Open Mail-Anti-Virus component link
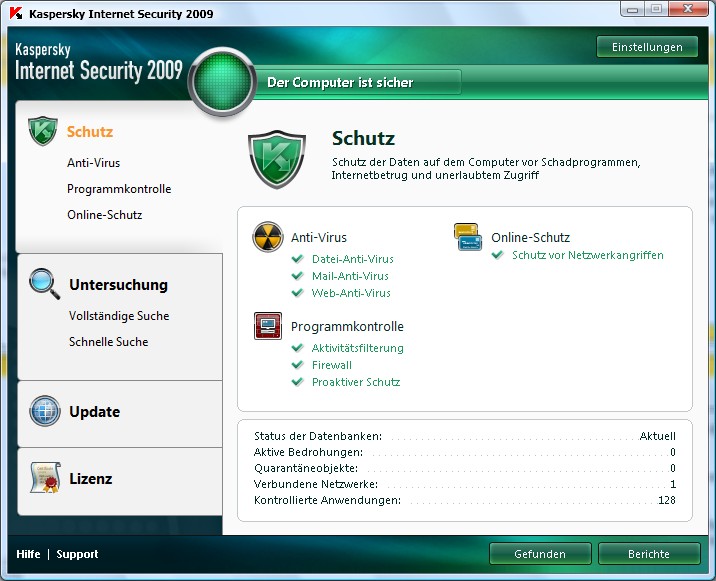This screenshot has height=581, width=716. [350, 276]
